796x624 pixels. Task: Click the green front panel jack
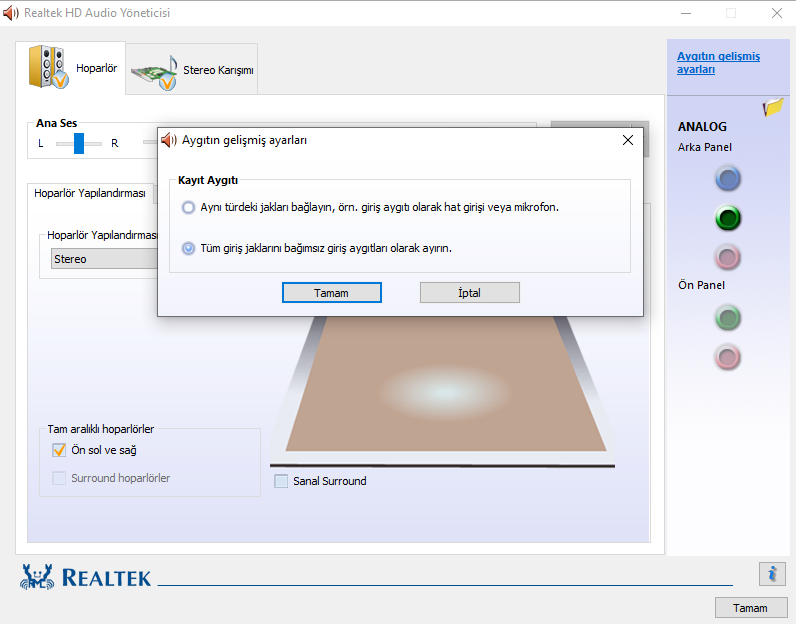point(727,318)
